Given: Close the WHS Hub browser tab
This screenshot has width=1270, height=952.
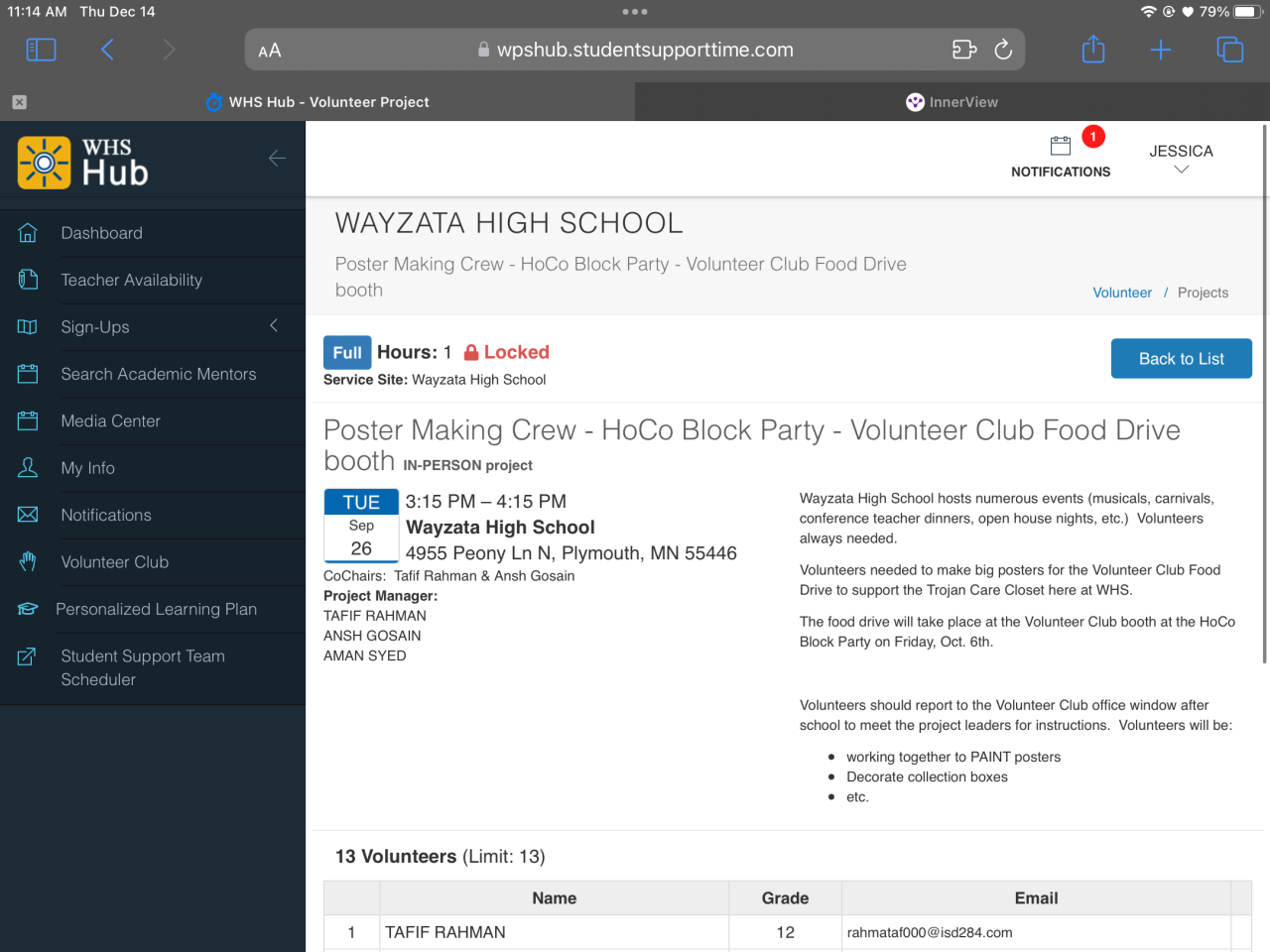Looking at the screenshot, I should pos(20,102).
